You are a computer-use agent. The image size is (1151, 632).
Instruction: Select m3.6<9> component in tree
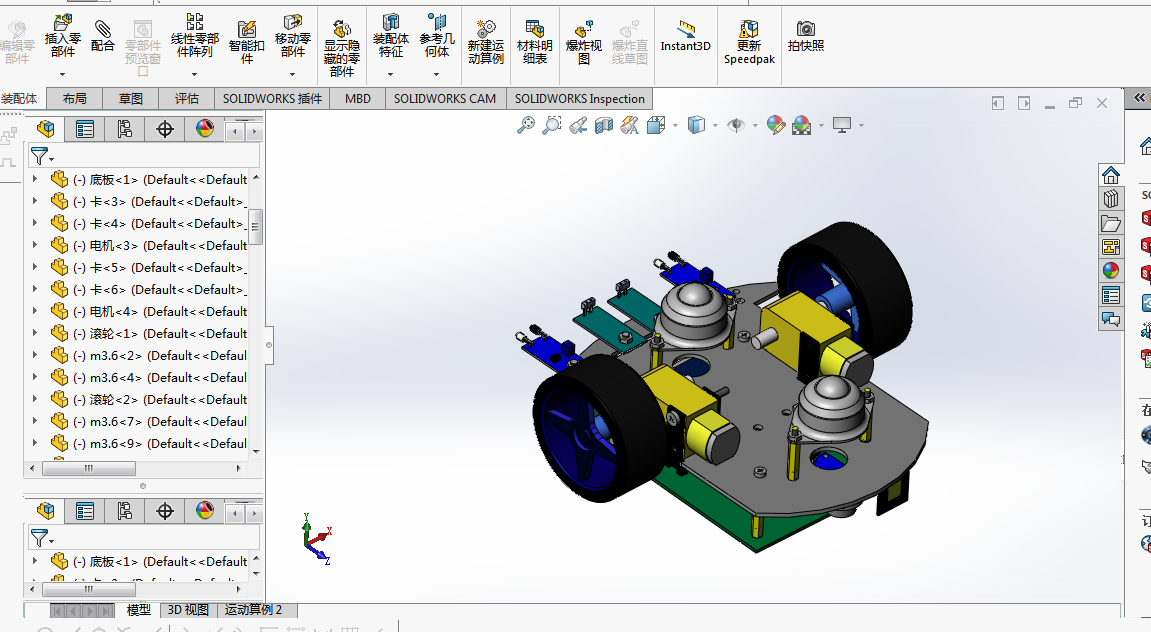148,443
